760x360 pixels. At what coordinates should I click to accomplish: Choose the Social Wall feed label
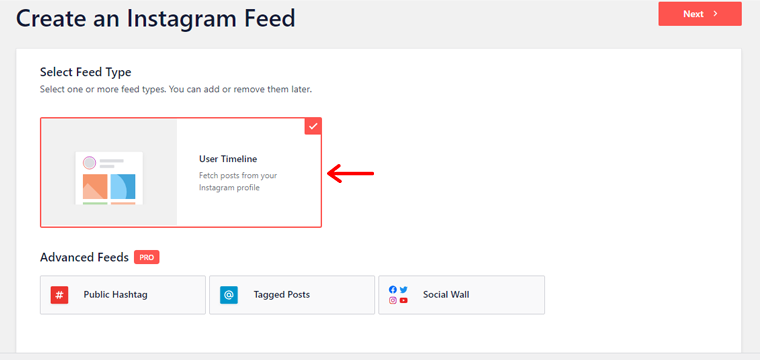[x=446, y=295]
